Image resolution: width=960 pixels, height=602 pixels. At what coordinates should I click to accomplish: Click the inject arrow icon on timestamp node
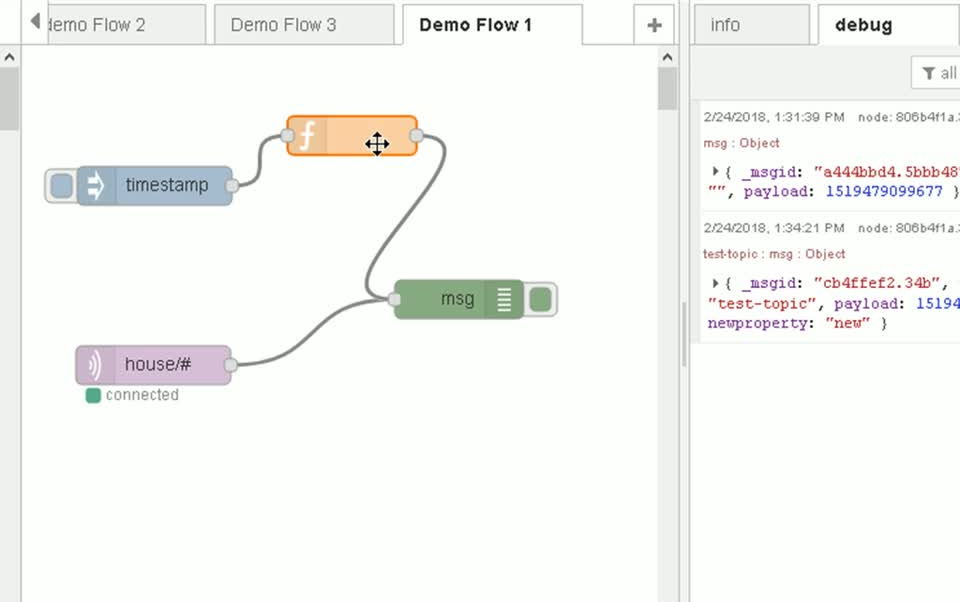(94, 185)
